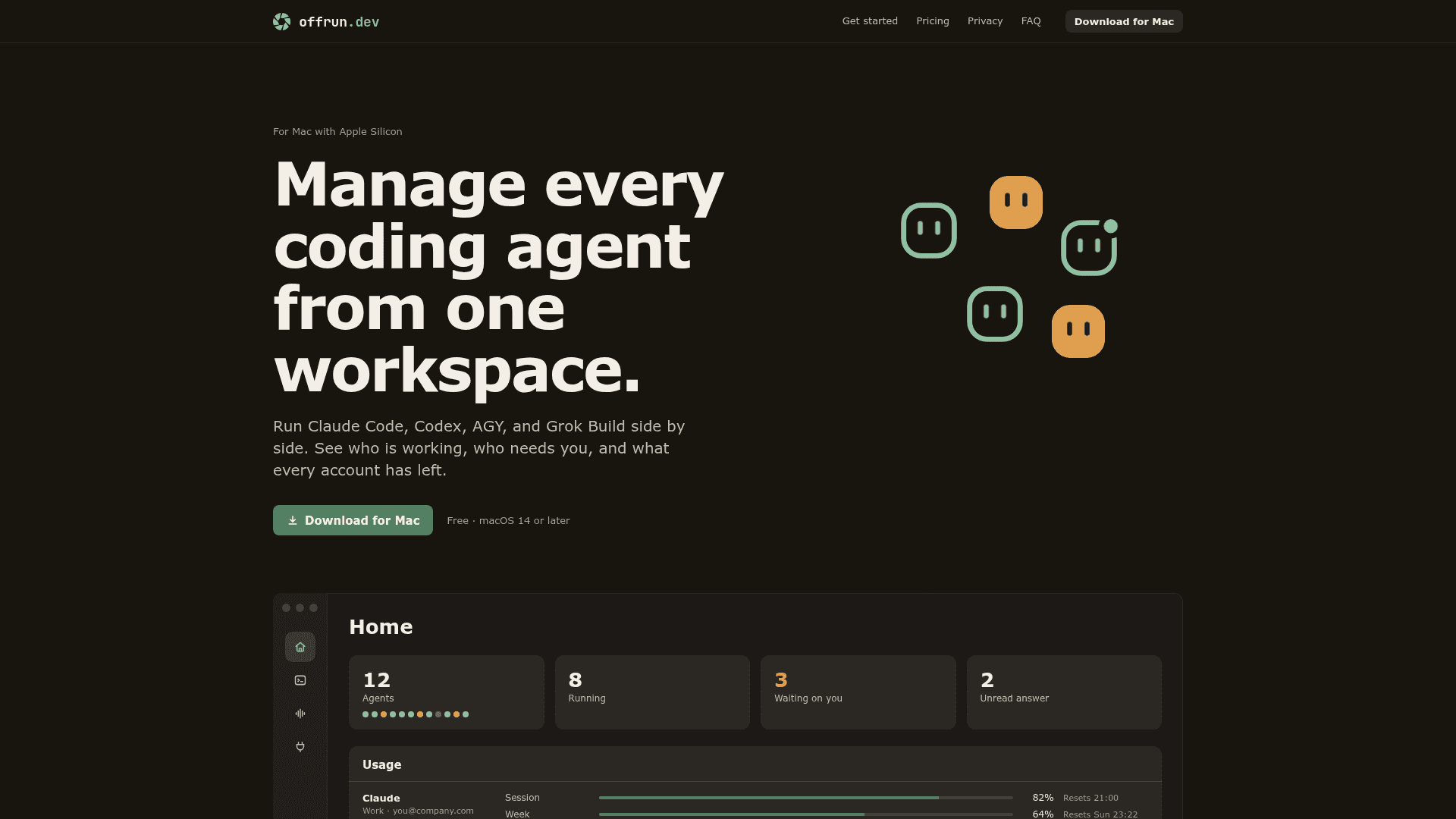
Task: Click the lower orange agent face
Action: click(1078, 331)
